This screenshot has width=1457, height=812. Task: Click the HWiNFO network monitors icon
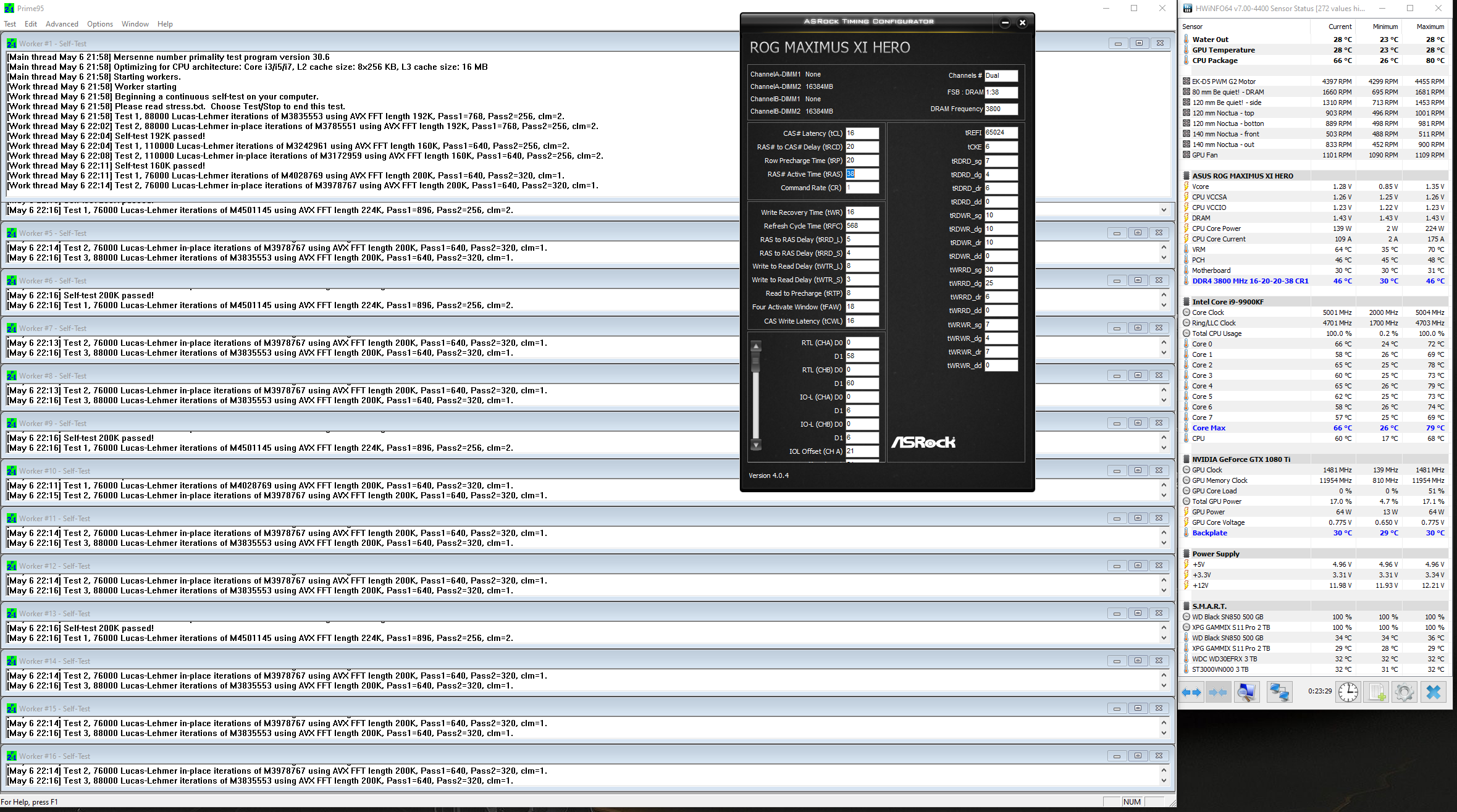(1279, 692)
